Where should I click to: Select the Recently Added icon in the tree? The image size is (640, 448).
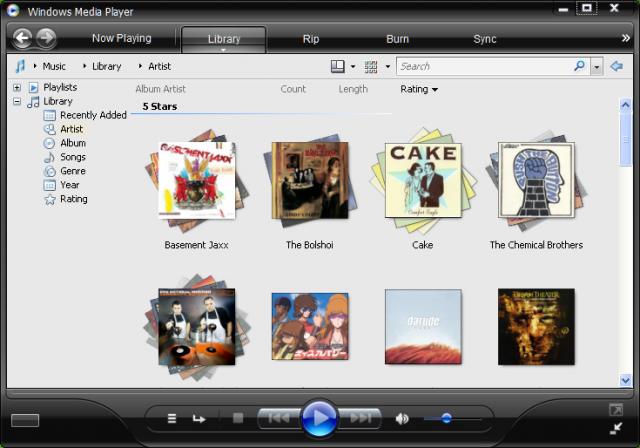pos(49,115)
